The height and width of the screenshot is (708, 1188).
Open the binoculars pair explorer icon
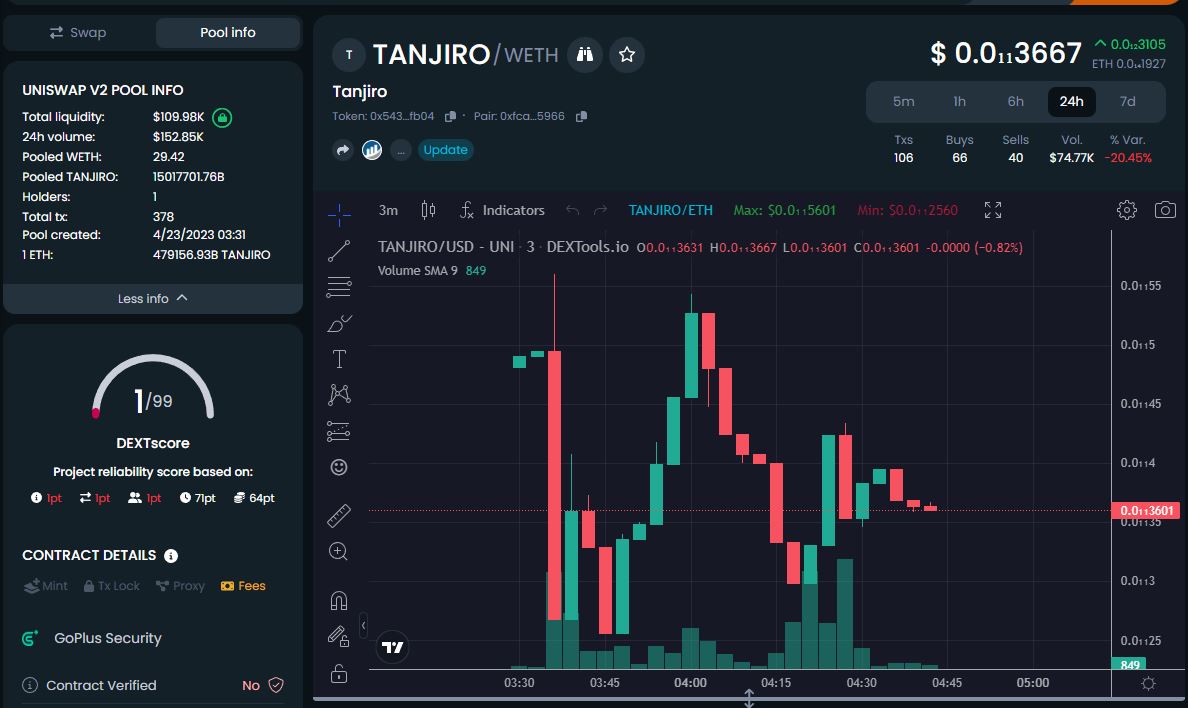point(584,55)
